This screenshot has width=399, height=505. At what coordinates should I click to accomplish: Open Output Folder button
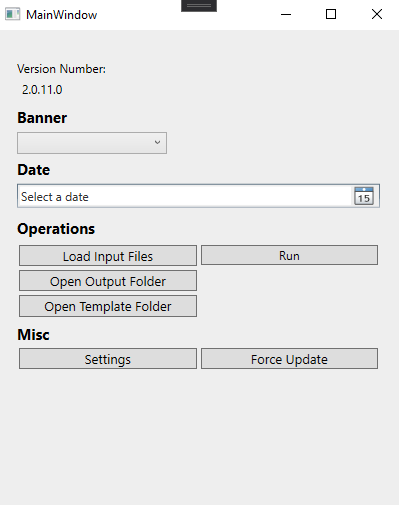point(108,281)
